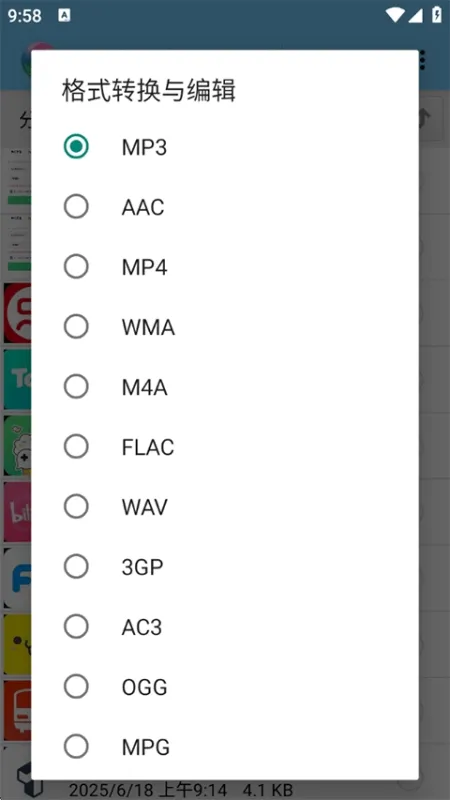Tap the Wi-Fi status bar icon
The image size is (450, 800).
pos(394,15)
